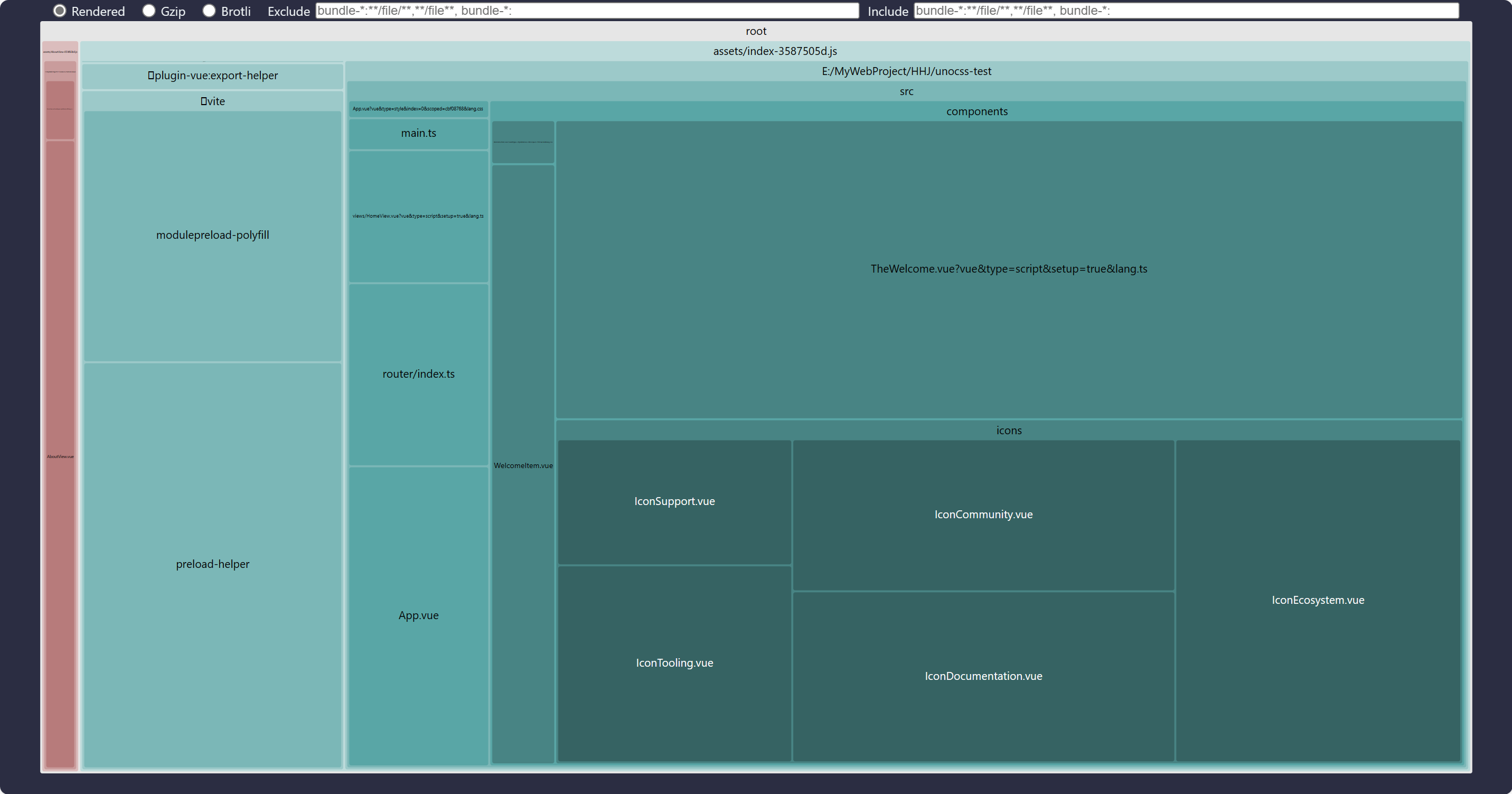Click the red AboutView.vue block

(60, 456)
